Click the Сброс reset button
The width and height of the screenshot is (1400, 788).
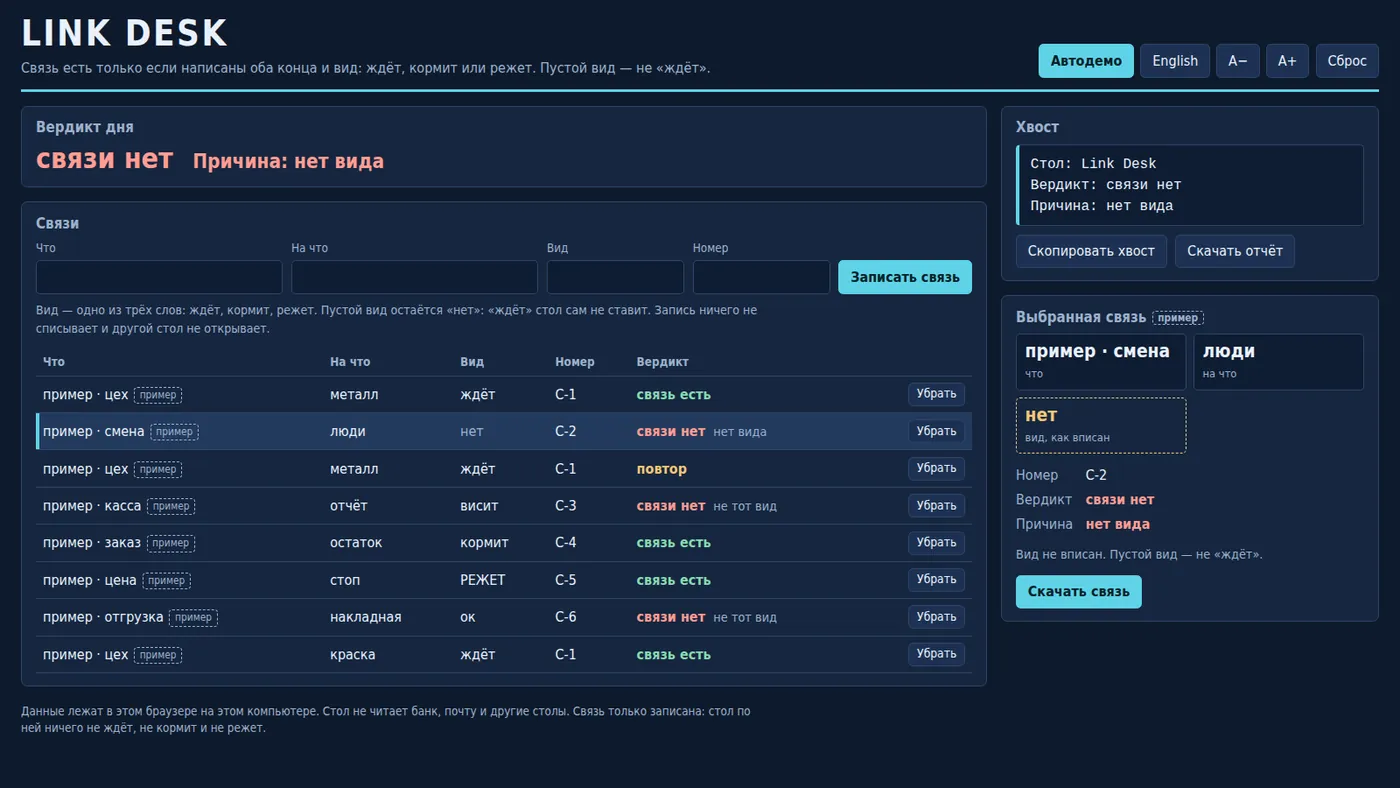click(1347, 61)
